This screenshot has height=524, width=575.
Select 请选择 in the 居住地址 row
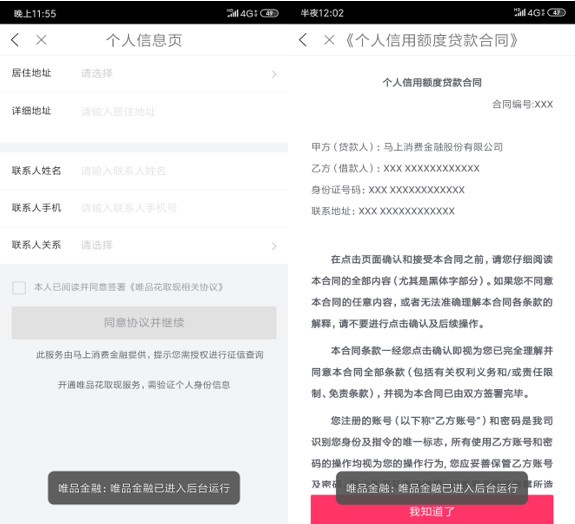click(97, 74)
